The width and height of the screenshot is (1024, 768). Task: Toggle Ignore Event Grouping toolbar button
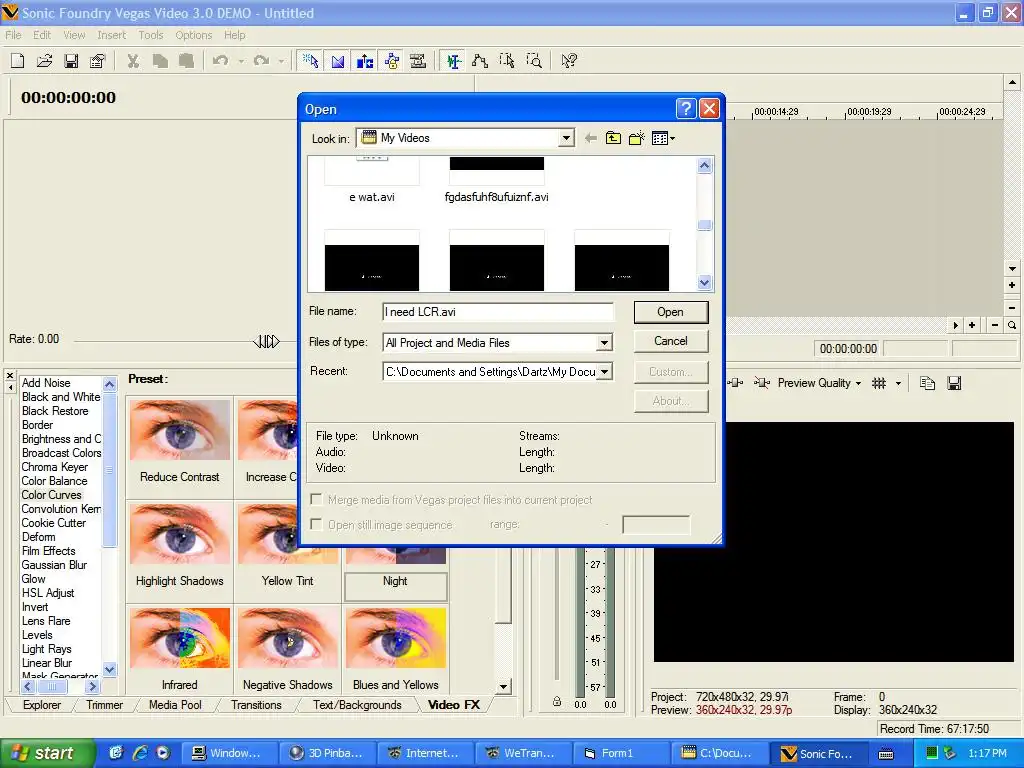[x=418, y=61]
